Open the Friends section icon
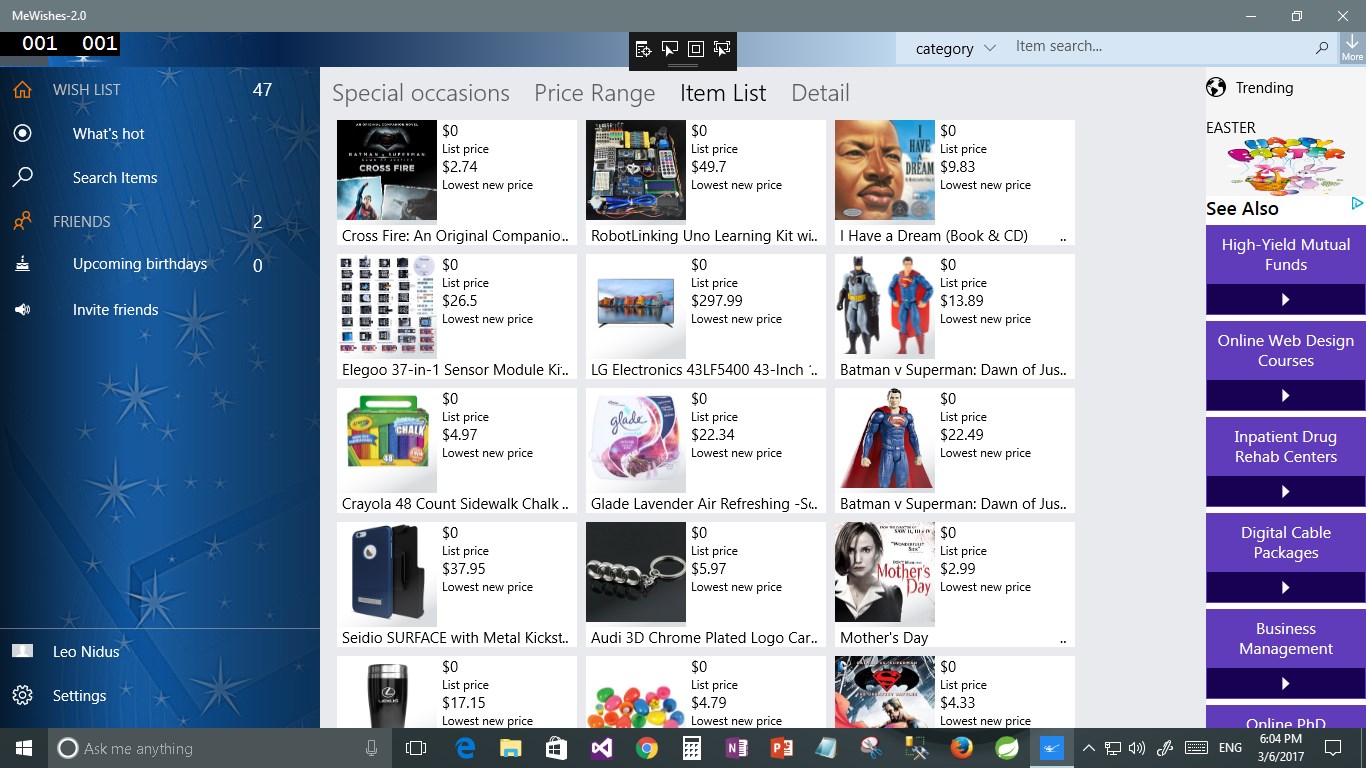Image resolution: width=1366 pixels, height=768 pixels. pyautogui.click(x=22, y=221)
